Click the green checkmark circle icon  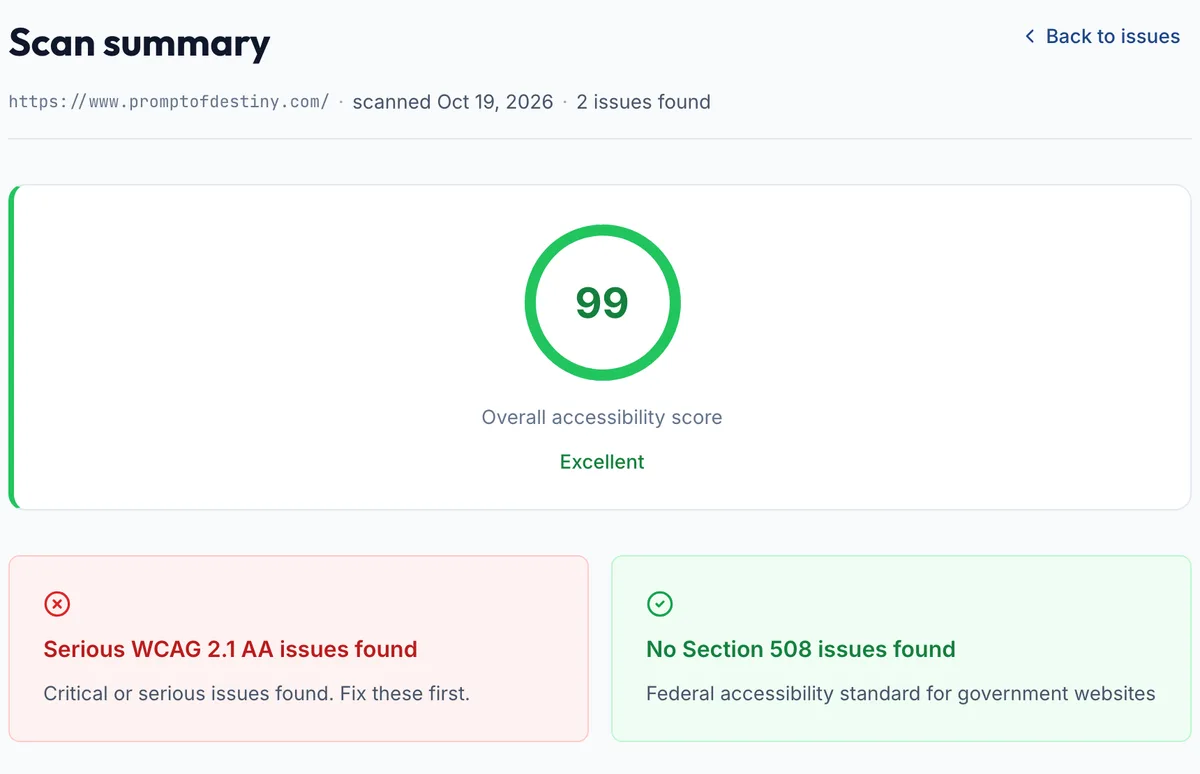coord(660,604)
